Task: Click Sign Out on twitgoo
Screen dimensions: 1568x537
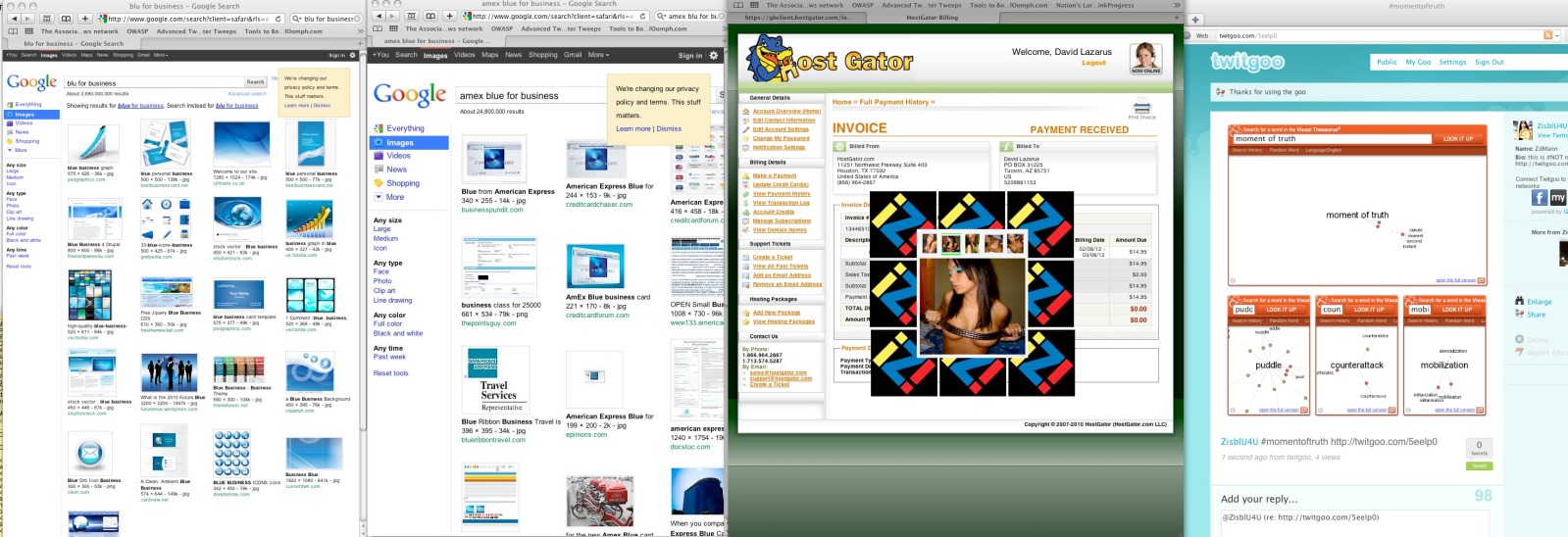Action: 1490,62
